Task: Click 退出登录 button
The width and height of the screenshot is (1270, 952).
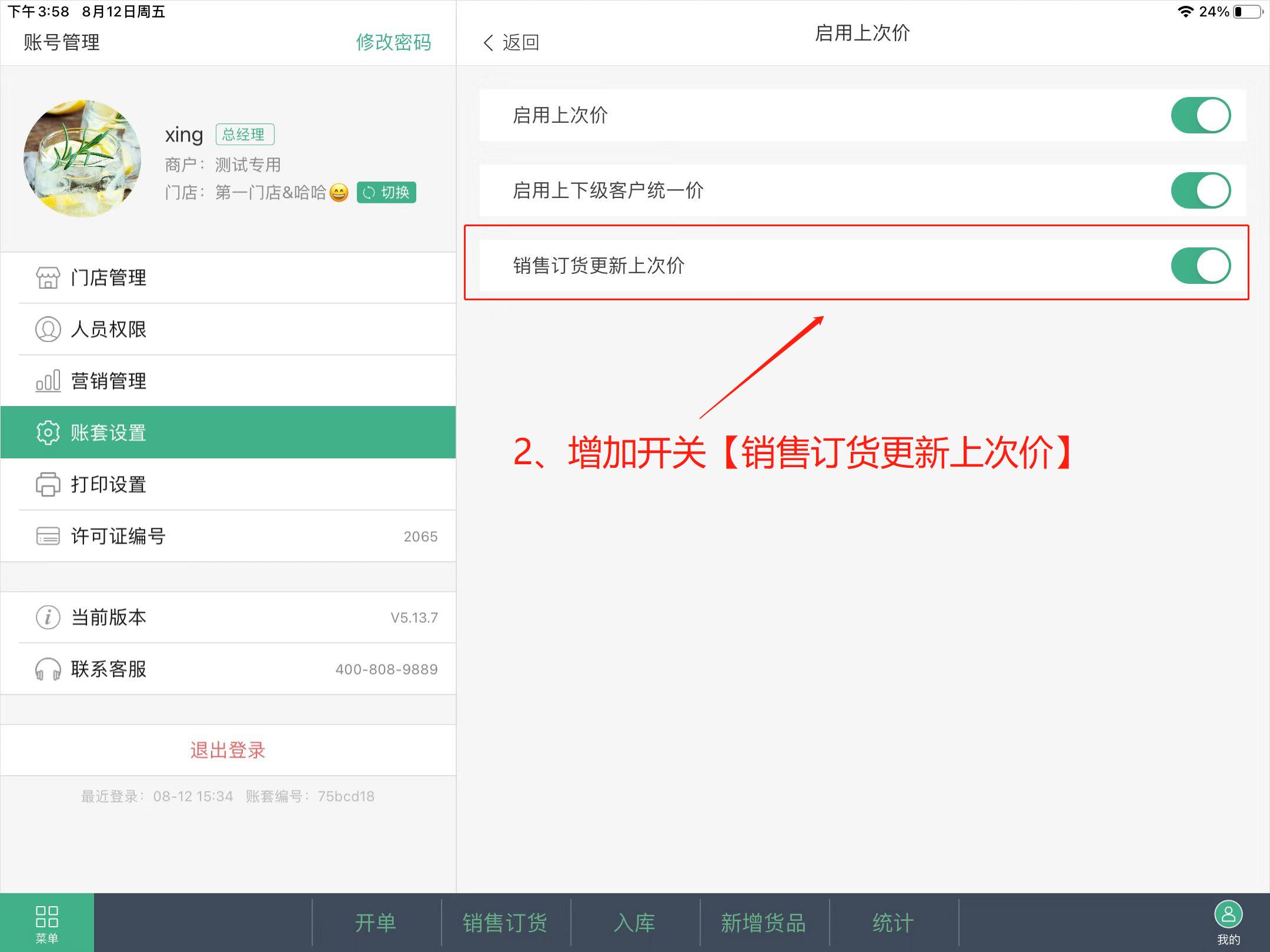Action: click(x=228, y=750)
